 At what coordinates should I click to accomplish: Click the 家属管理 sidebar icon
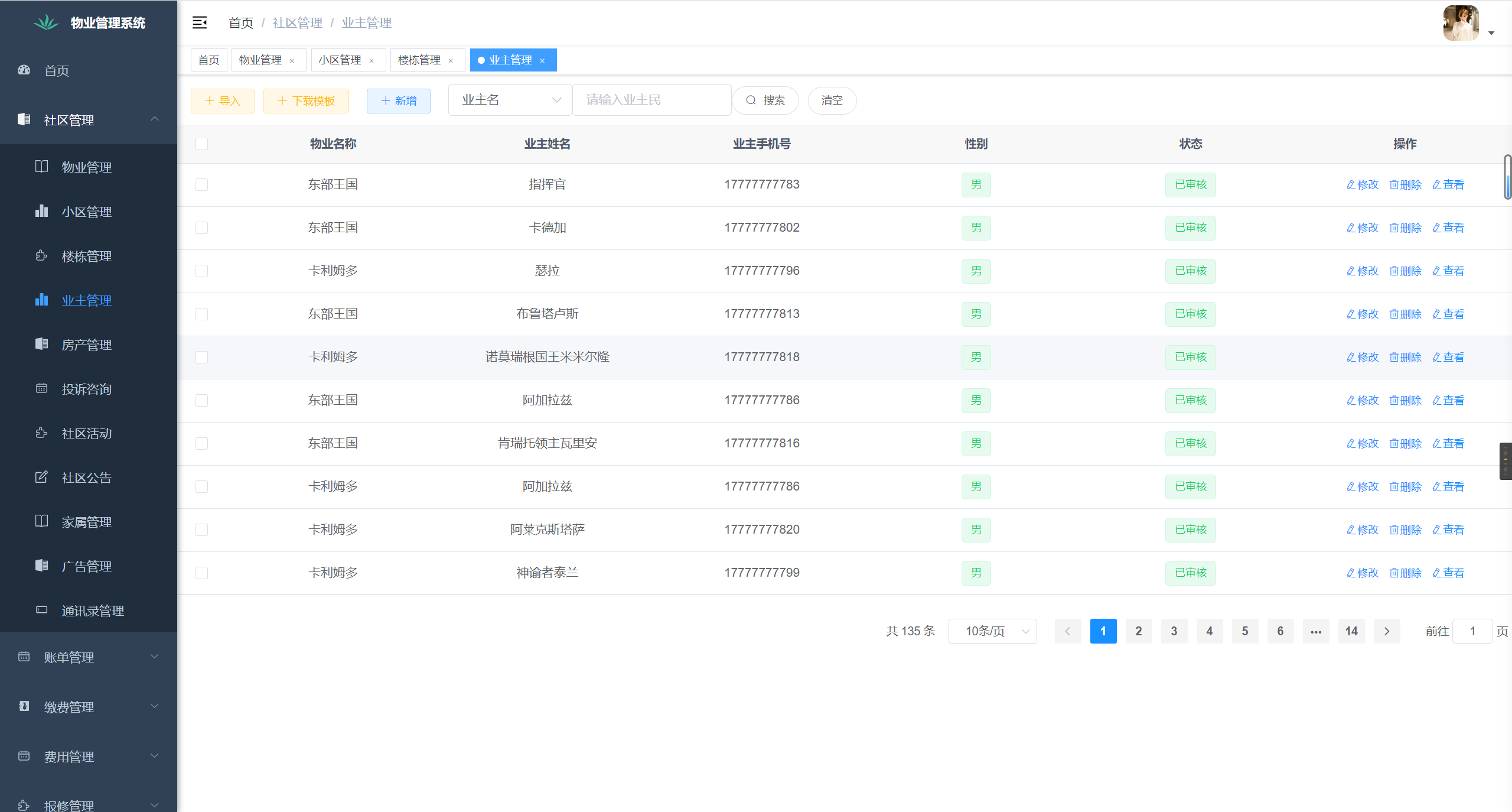click(x=41, y=521)
